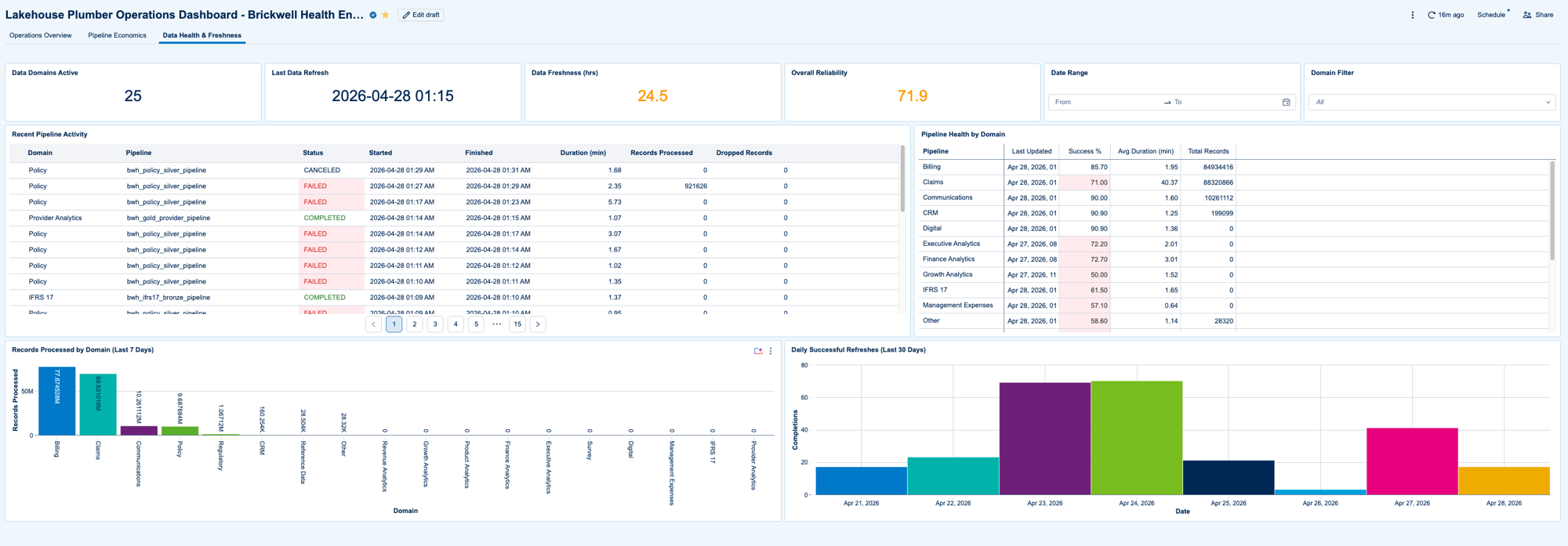
Task: Click the Apr 25 dark navy bar
Action: point(1229,478)
